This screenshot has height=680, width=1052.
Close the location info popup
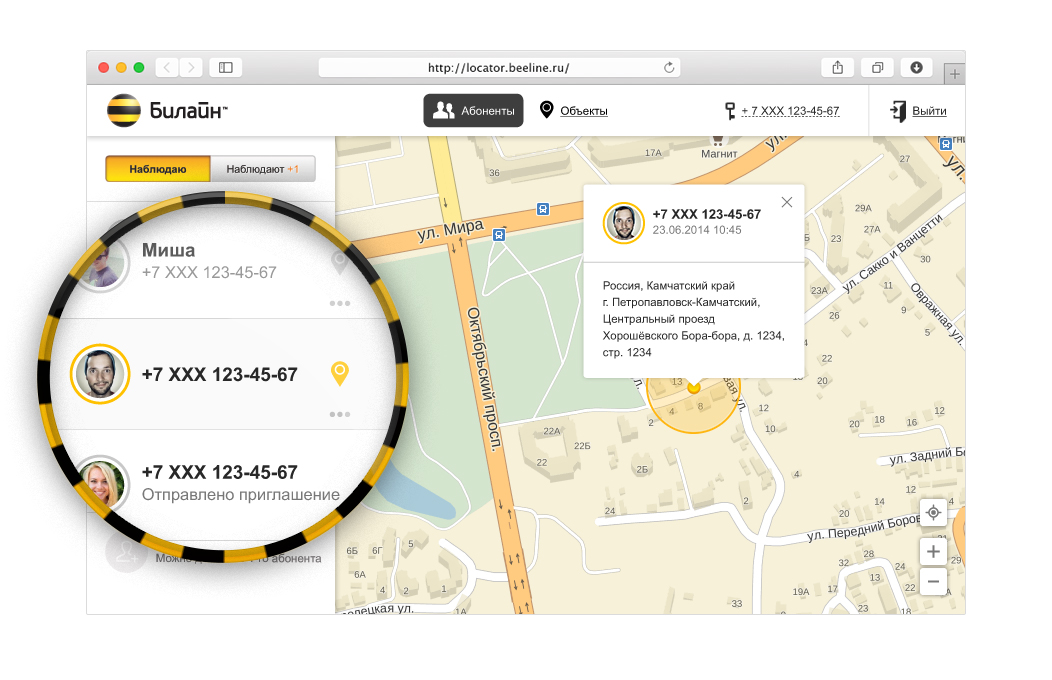click(787, 202)
